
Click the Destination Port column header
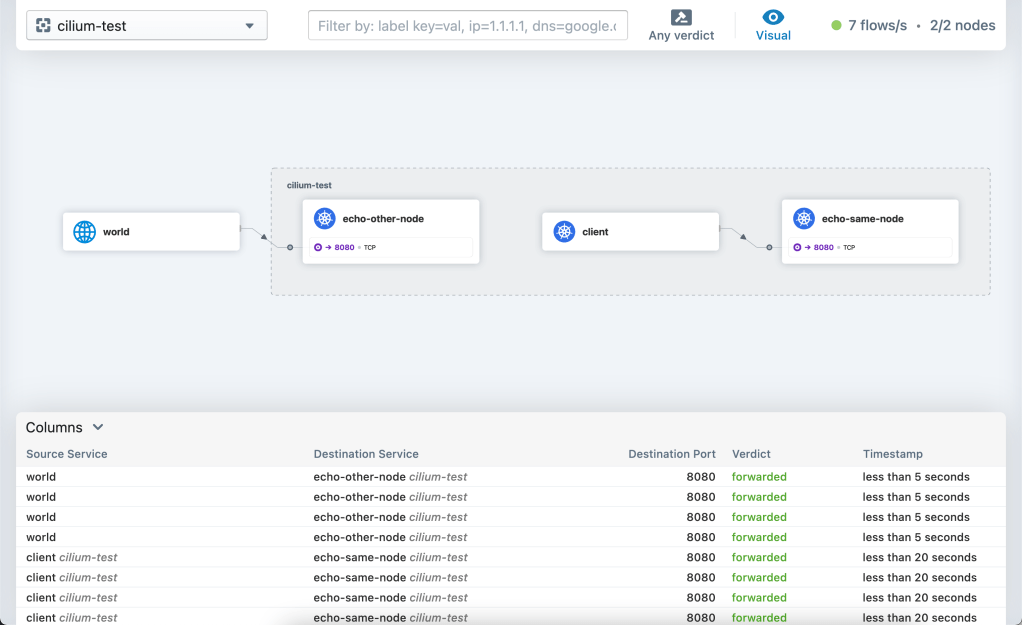coord(671,454)
